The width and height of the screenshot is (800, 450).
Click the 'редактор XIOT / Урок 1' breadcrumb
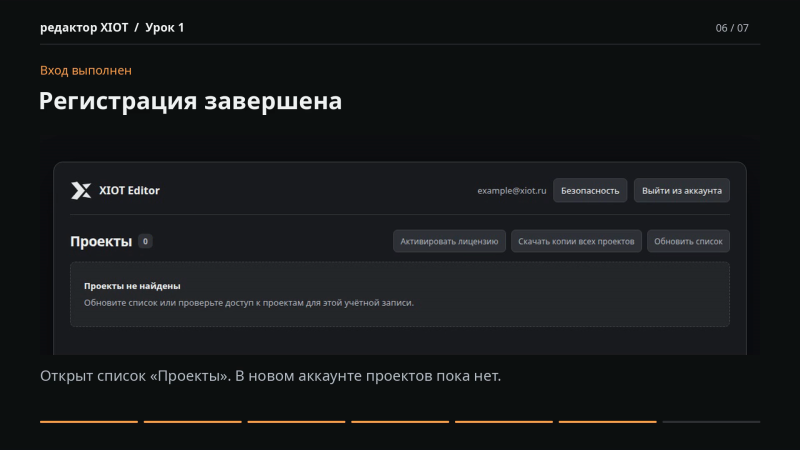pyautogui.click(x=112, y=28)
